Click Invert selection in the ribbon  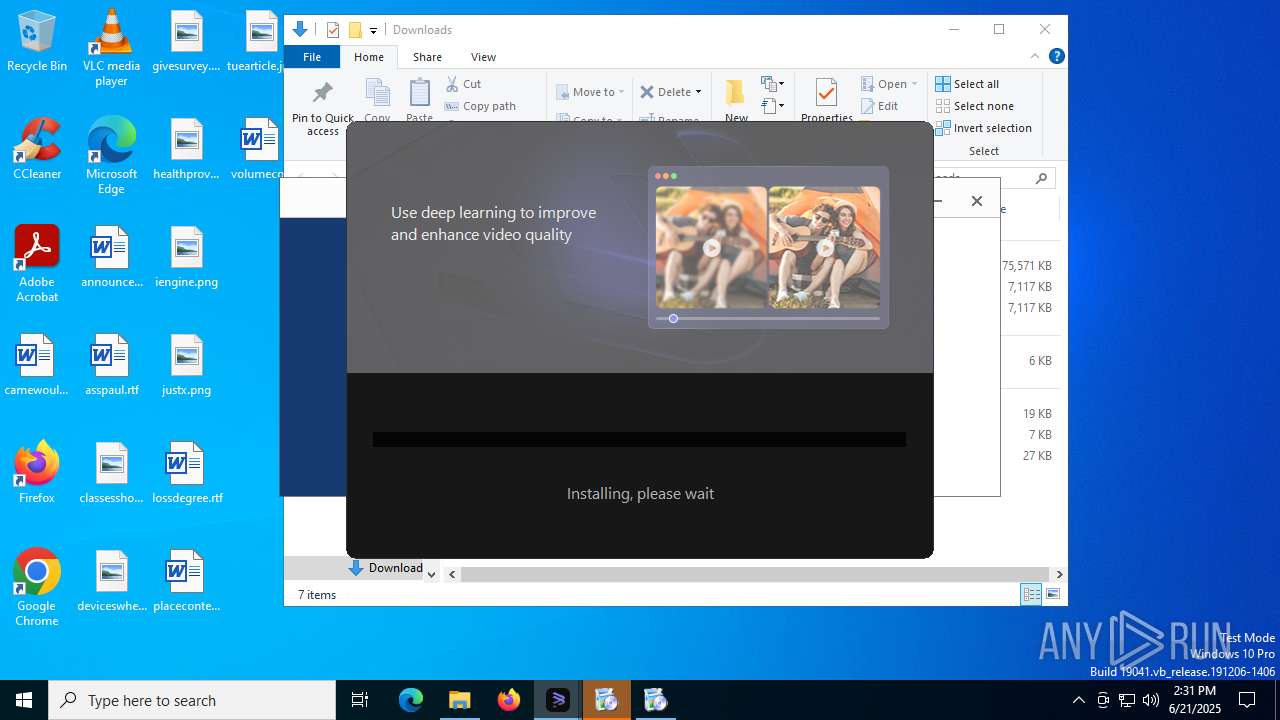tap(983, 128)
